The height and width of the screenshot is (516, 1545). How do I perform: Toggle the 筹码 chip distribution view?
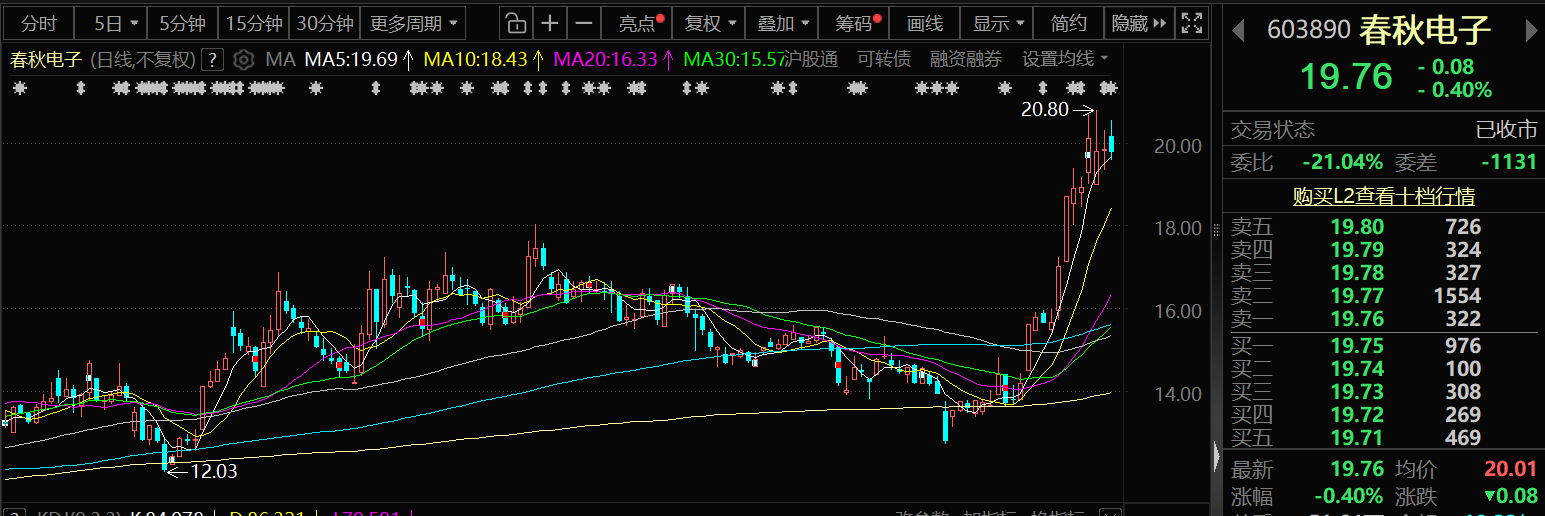(x=858, y=23)
